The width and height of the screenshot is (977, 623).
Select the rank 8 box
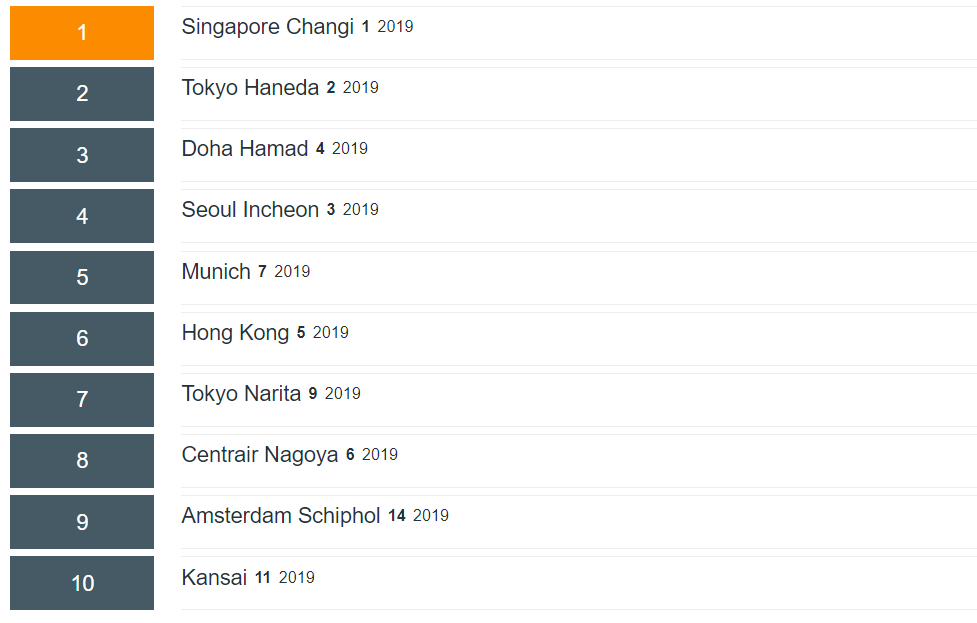[x=82, y=461]
